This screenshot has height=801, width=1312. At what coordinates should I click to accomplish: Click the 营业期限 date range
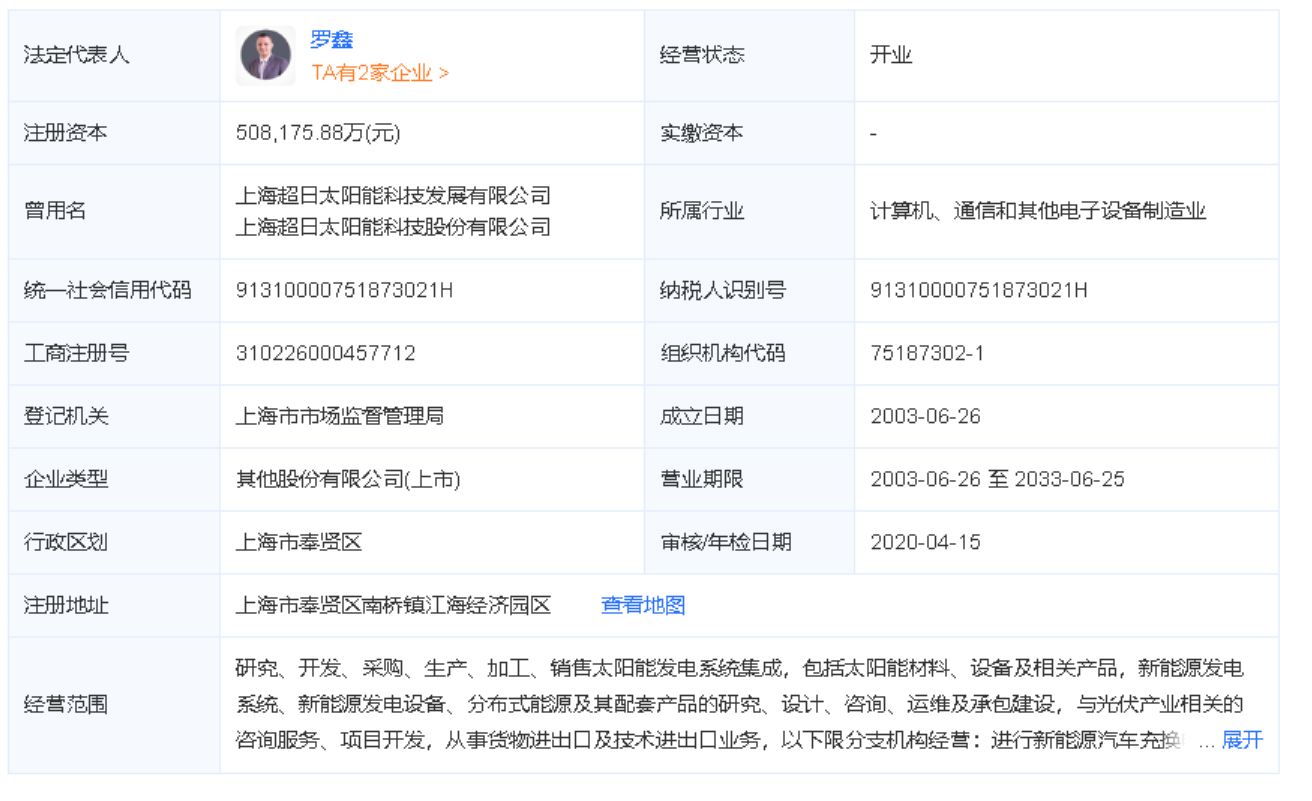[x=997, y=479]
